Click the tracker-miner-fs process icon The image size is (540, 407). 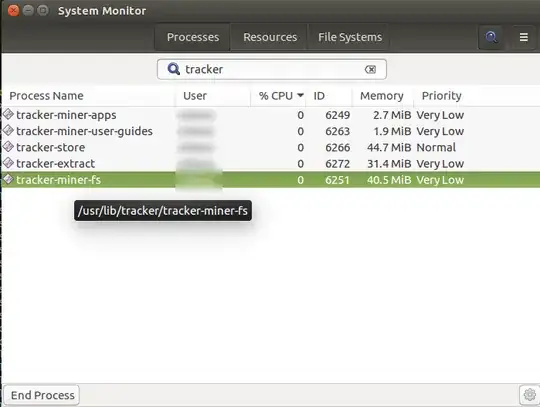coord(8,179)
